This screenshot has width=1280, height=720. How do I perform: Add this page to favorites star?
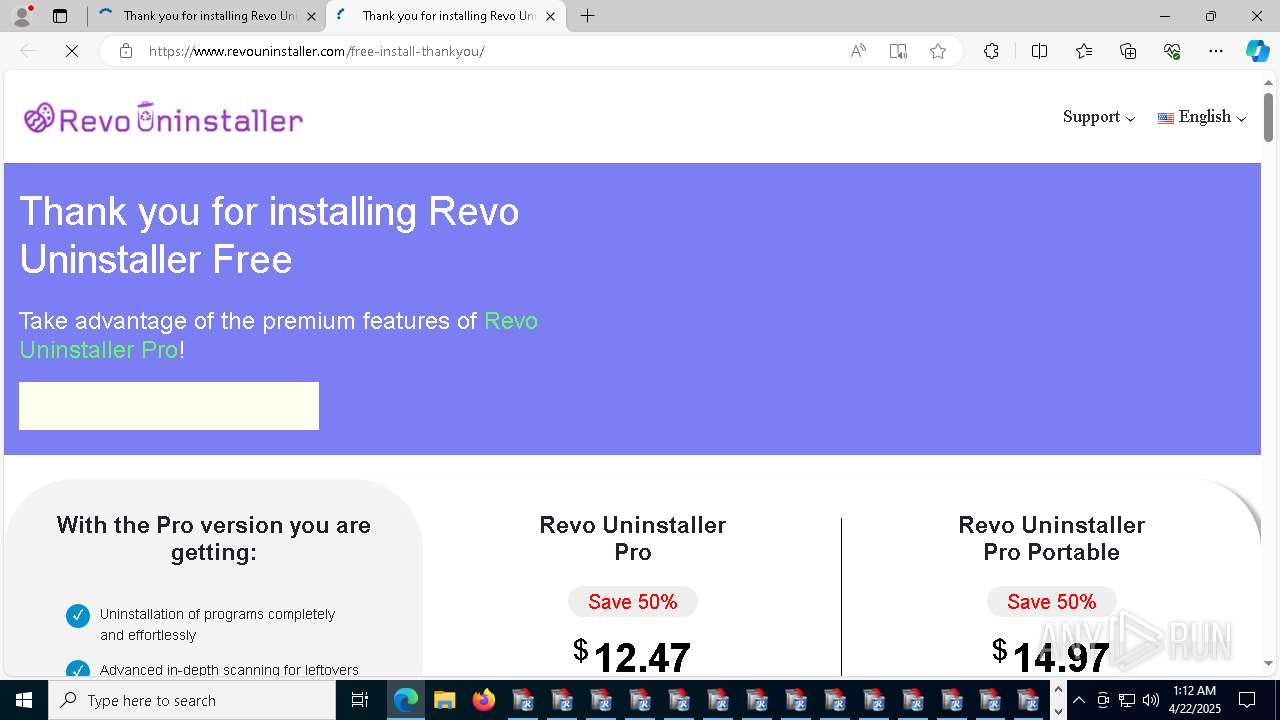[x=938, y=51]
